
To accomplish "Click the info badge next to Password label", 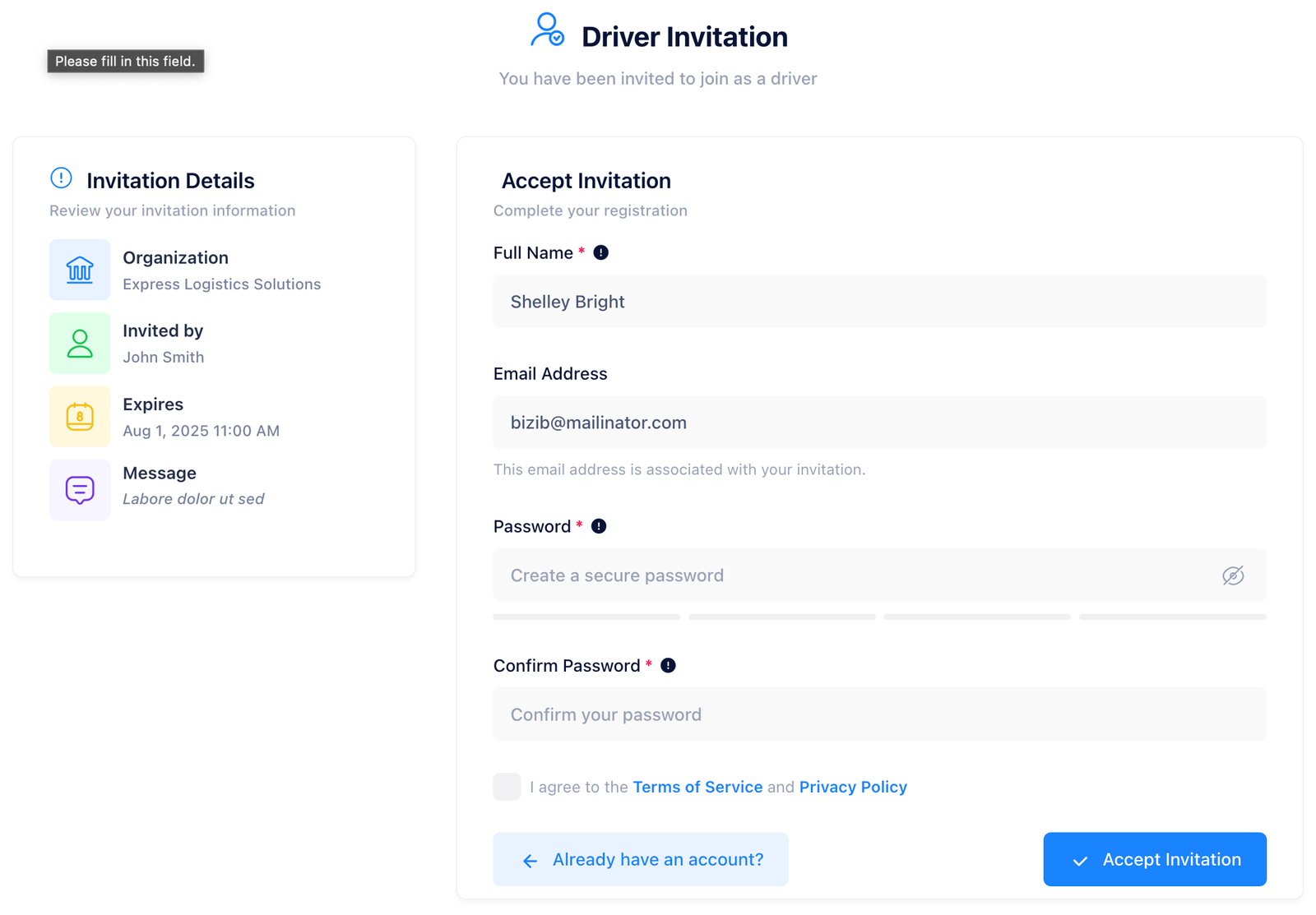I will [598, 526].
